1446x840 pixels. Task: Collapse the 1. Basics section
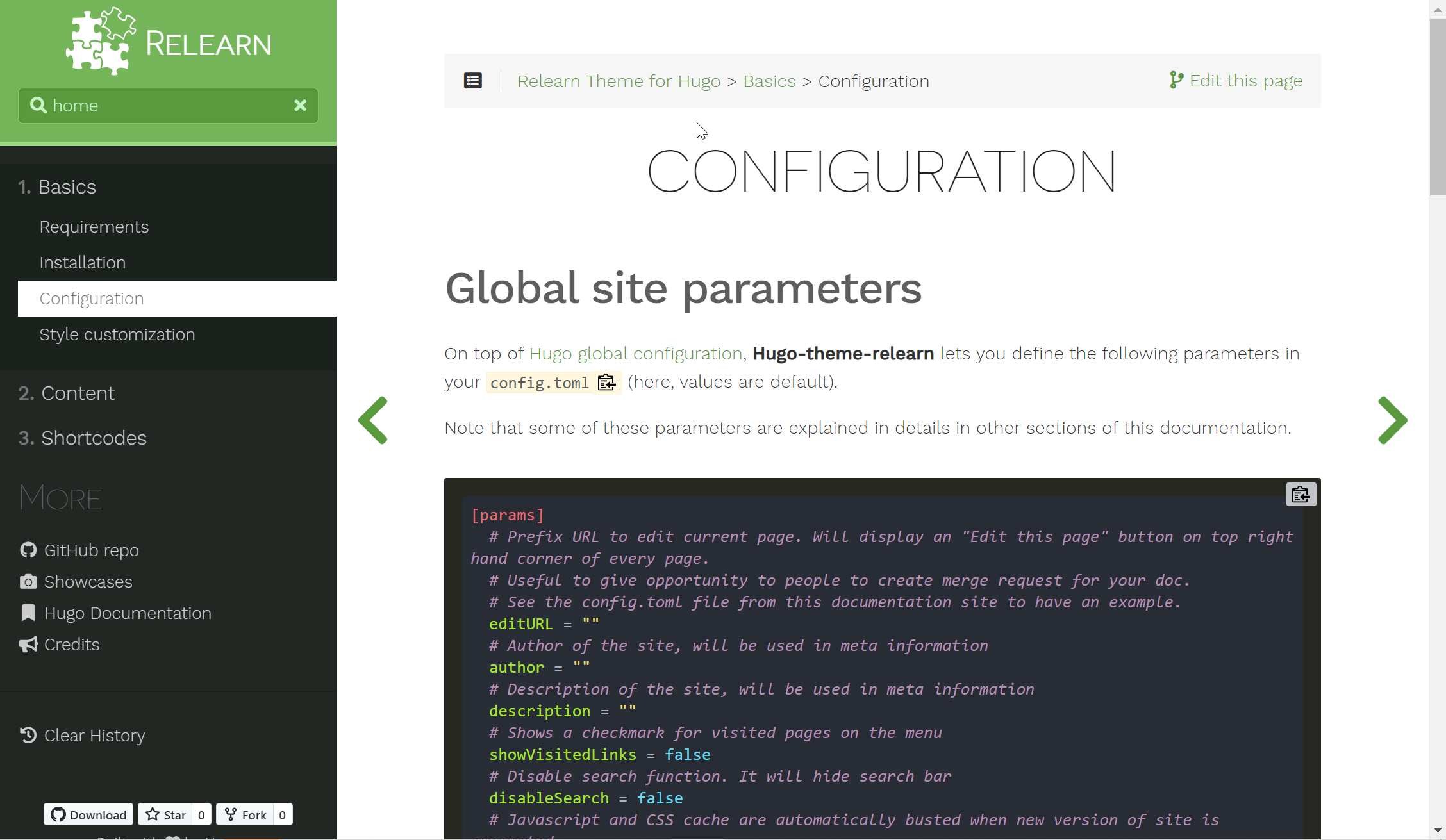[67, 187]
